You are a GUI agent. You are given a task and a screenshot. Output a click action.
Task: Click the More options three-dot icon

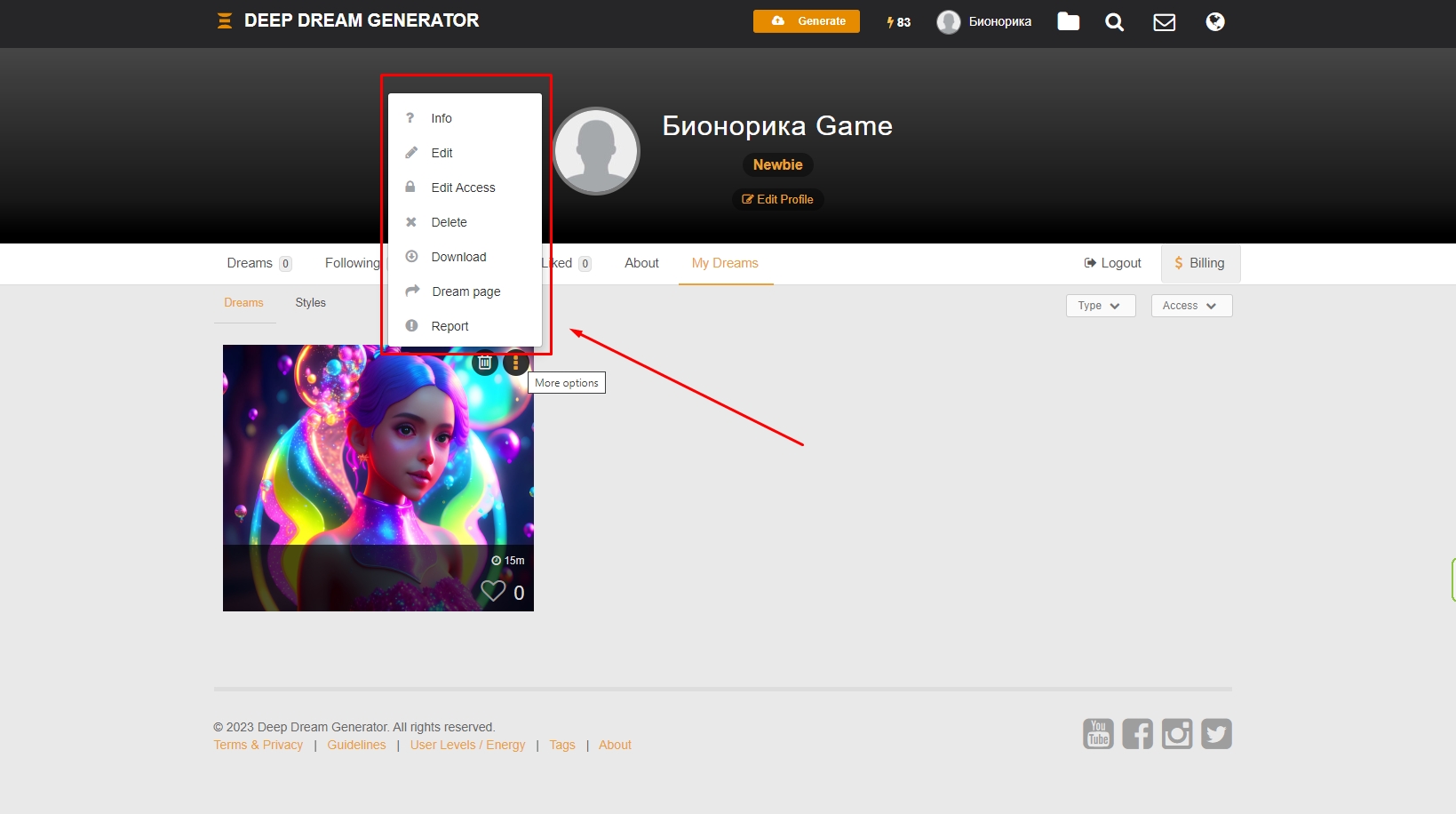516,363
